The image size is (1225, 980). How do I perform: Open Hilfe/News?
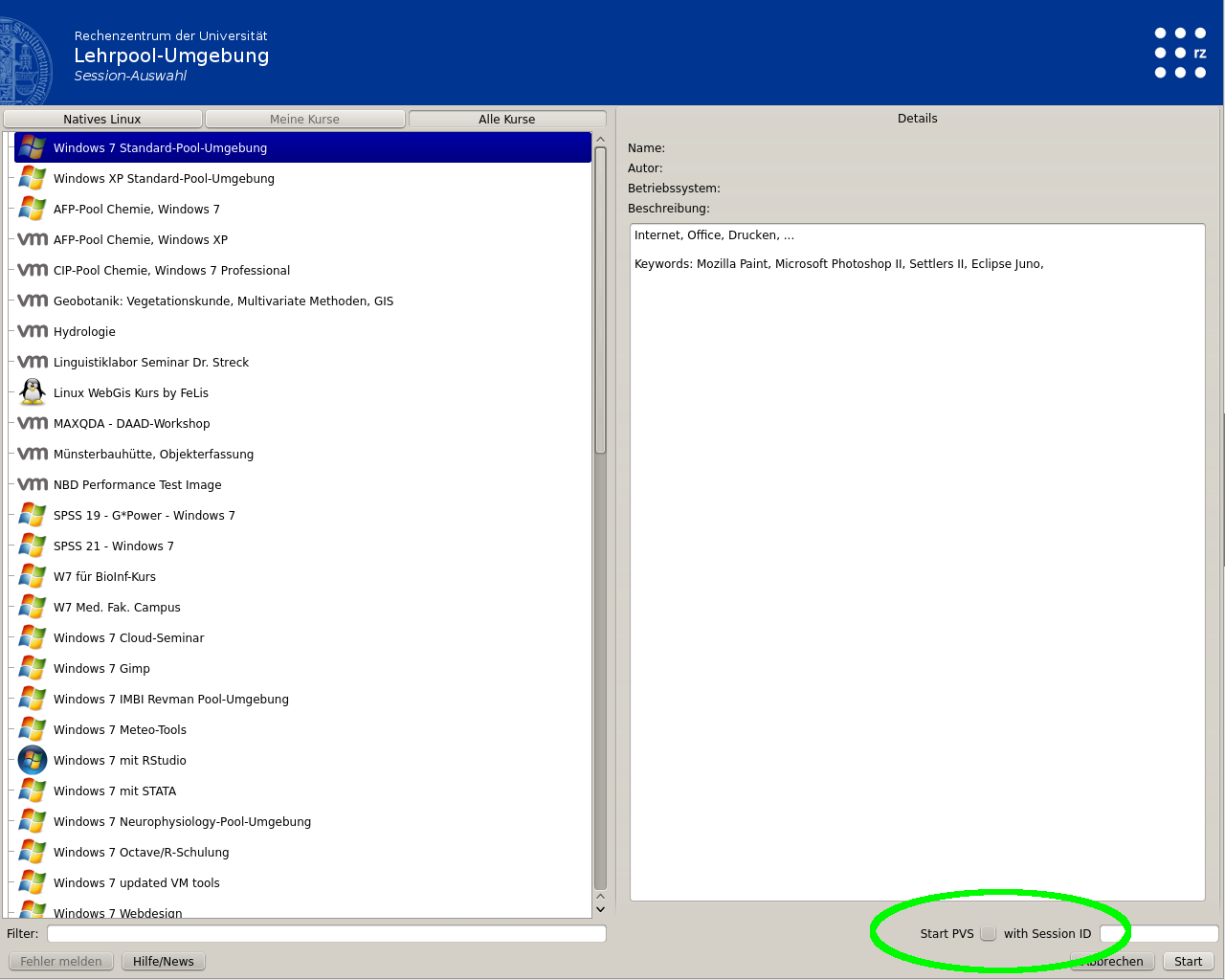[164, 962]
